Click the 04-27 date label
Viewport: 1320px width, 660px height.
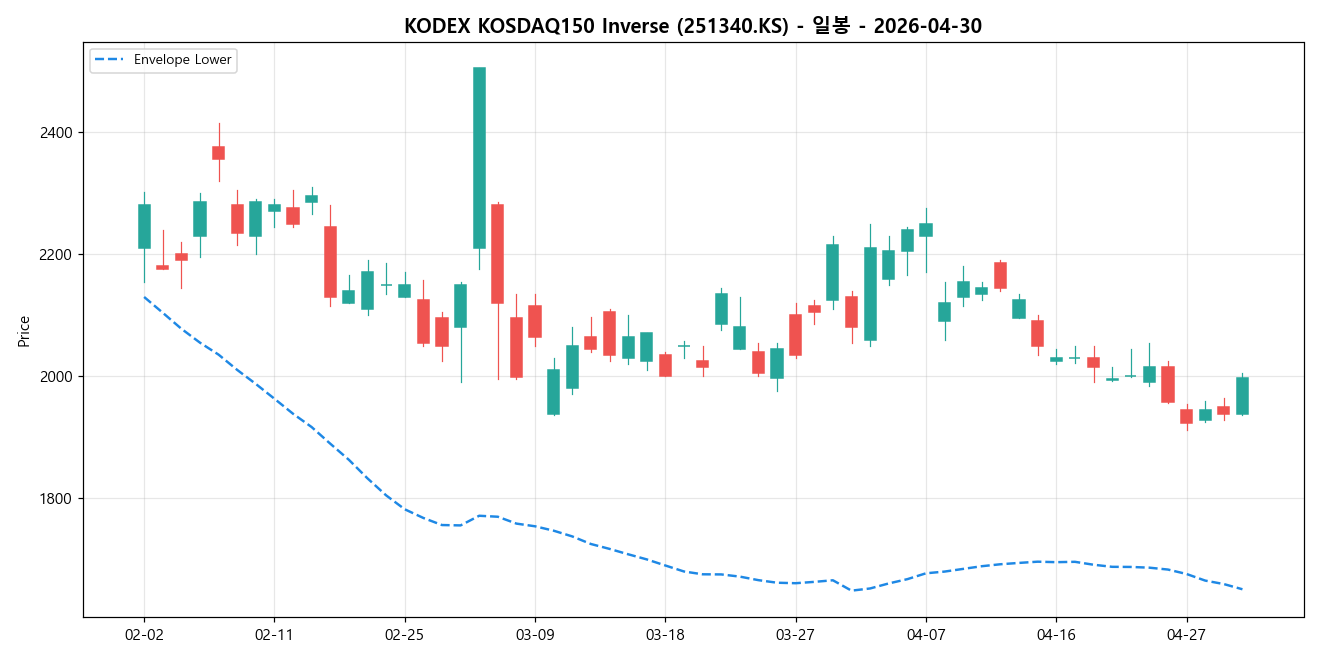point(1186,634)
